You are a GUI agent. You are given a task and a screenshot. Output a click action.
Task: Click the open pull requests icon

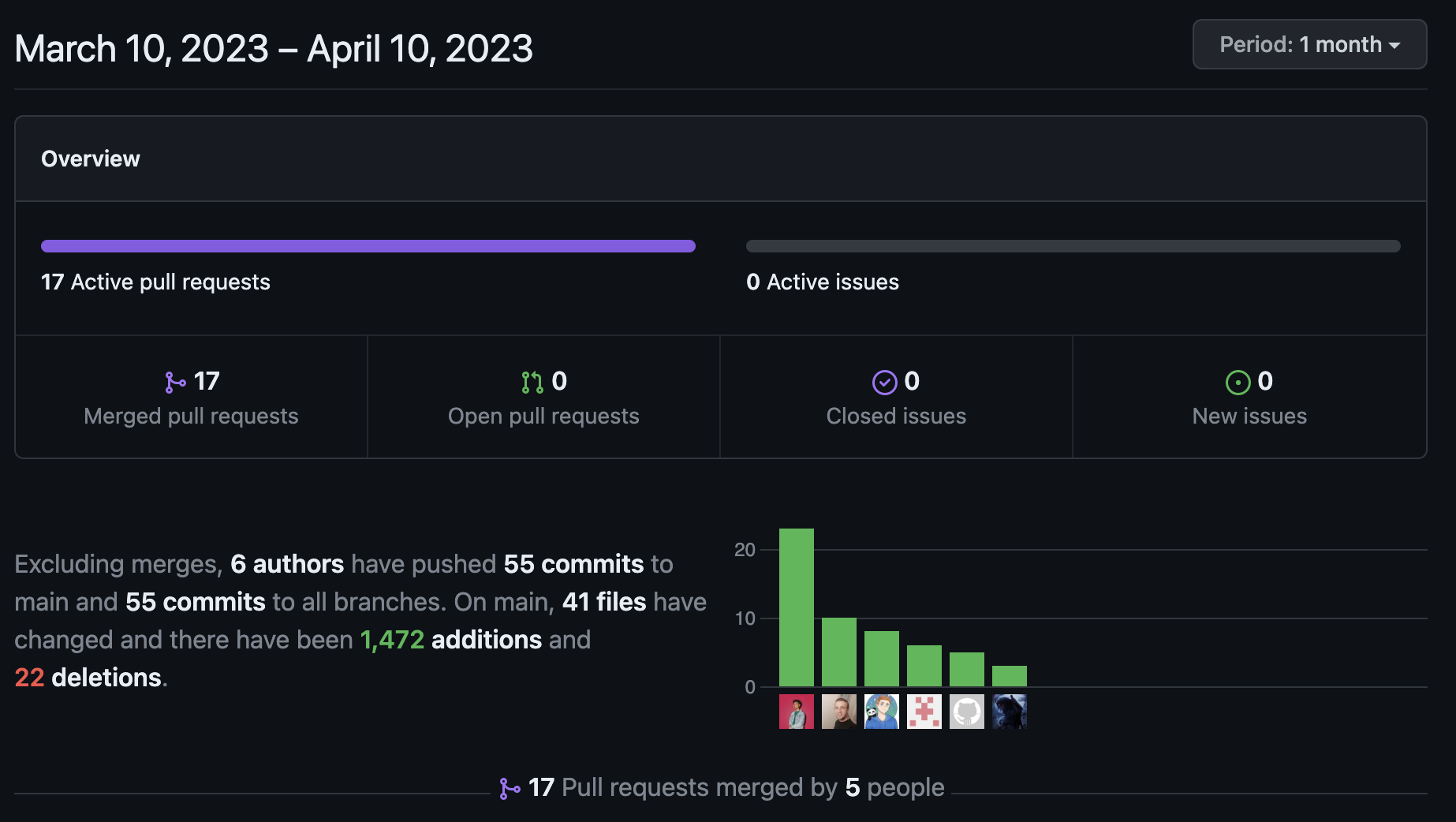(532, 381)
